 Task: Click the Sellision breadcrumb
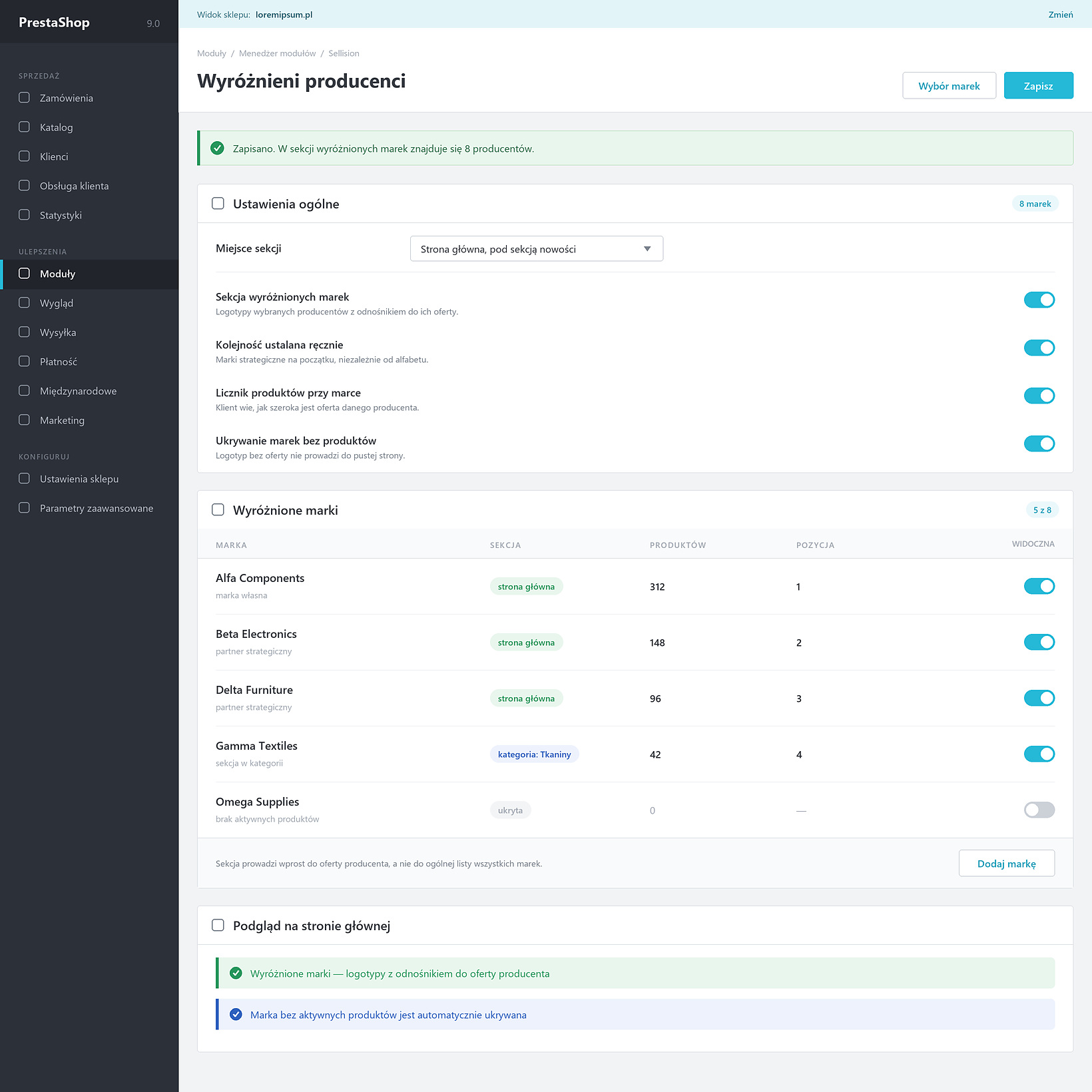344,53
